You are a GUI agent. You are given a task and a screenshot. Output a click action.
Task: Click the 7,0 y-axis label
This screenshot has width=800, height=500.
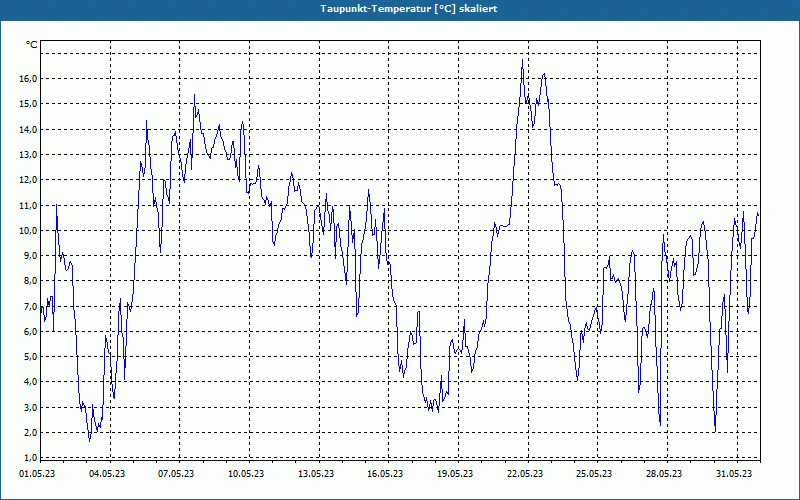[x=30, y=306]
